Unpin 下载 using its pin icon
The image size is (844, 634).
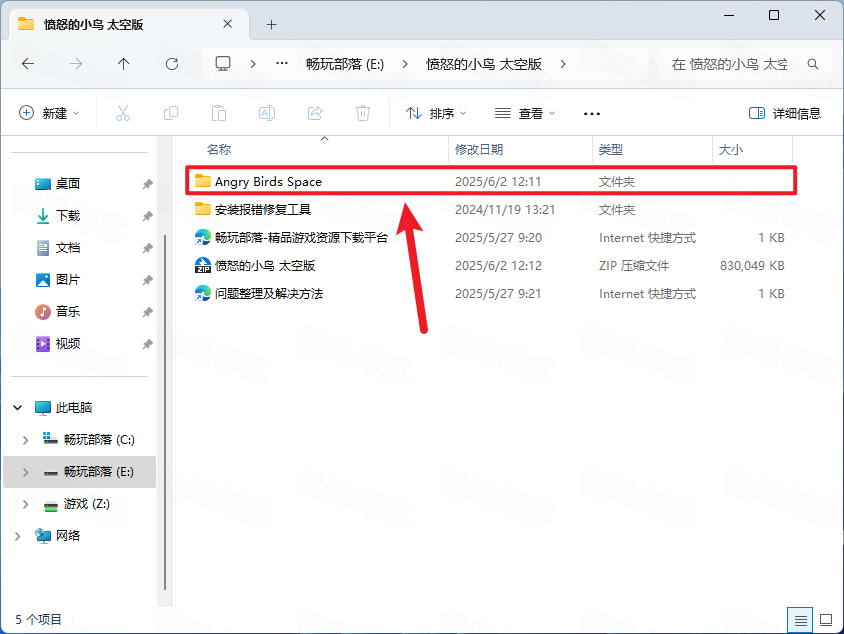pos(147,216)
